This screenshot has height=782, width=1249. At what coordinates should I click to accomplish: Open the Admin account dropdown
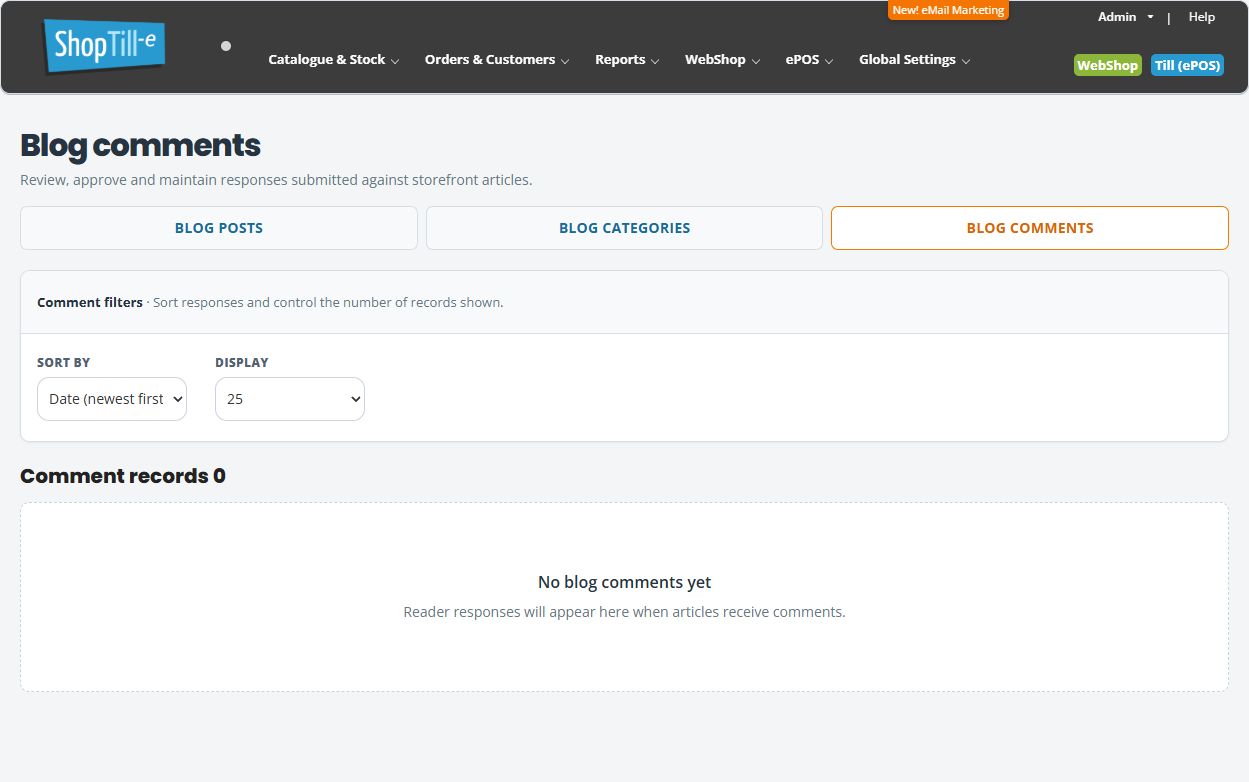[1125, 17]
